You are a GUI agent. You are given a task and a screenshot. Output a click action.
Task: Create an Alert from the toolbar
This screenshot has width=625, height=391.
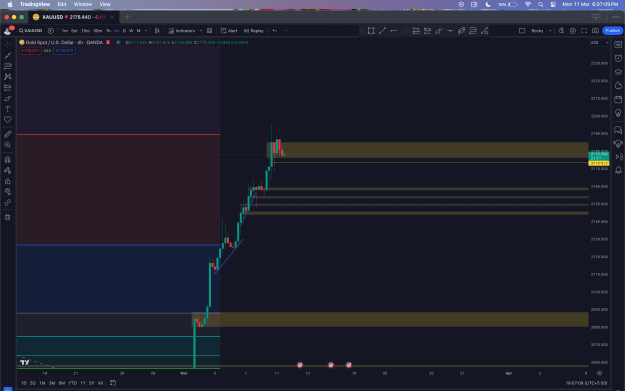[x=229, y=31]
